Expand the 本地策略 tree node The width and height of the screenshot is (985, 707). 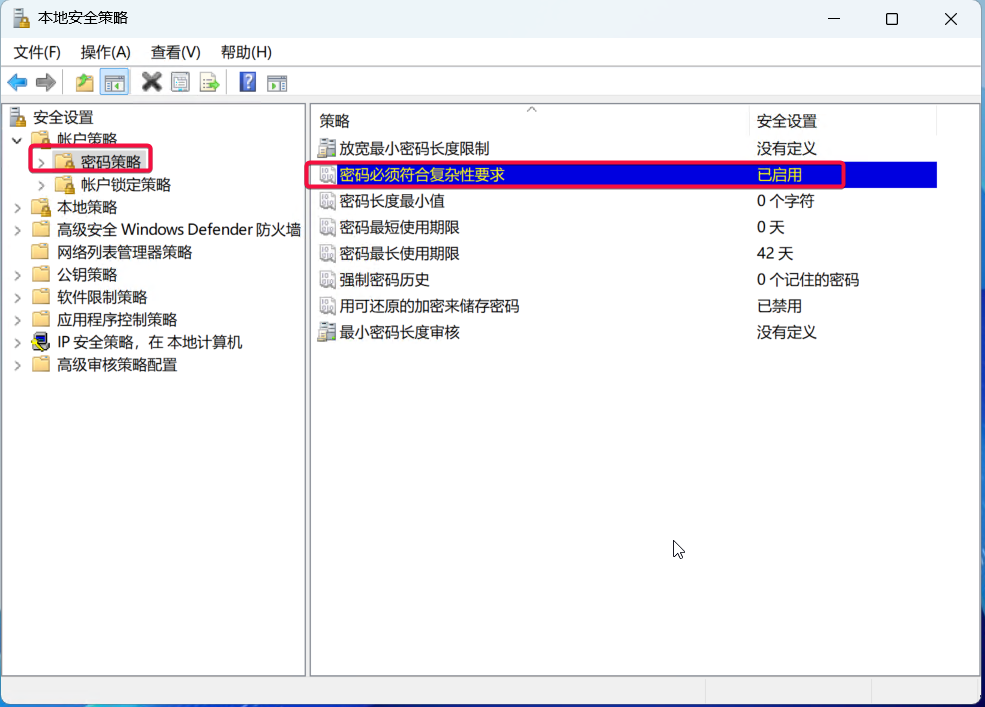pyautogui.click(x=18, y=207)
